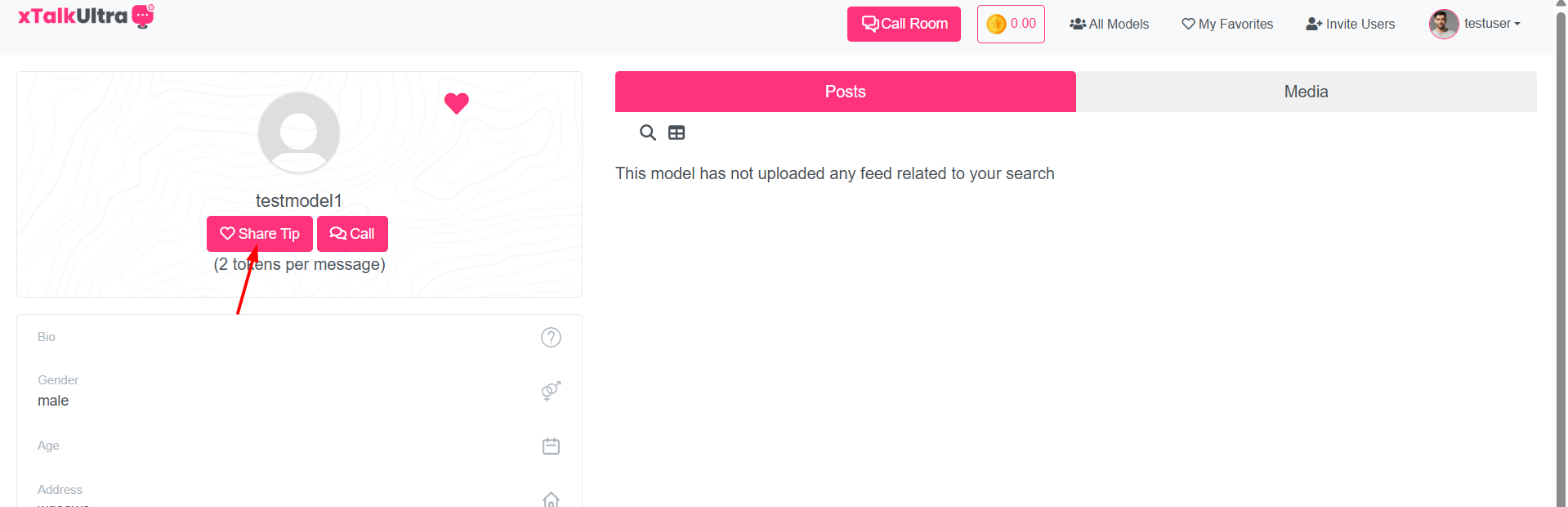Click the testmodel1 profile picture

[299, 132]
